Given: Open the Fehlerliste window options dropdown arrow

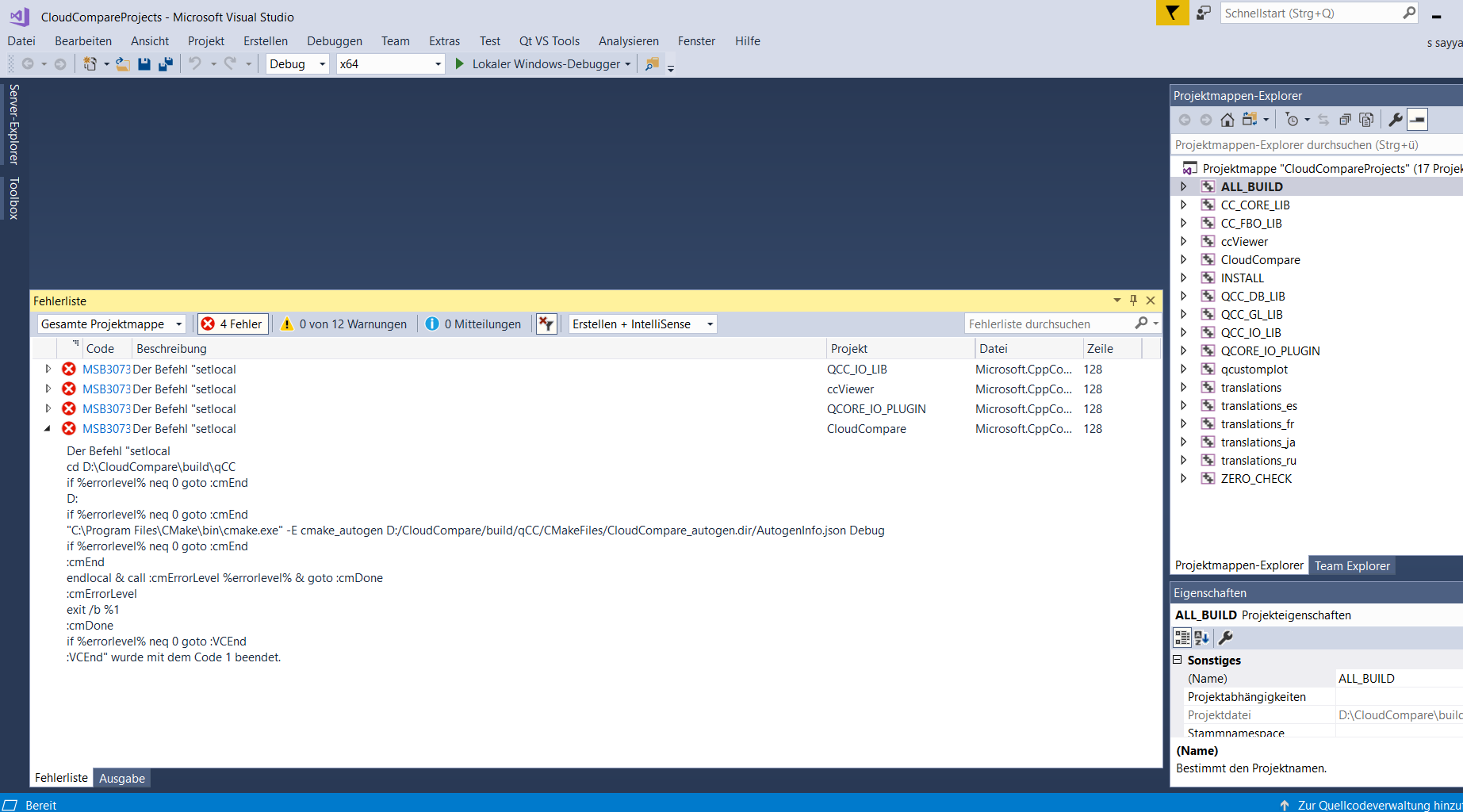Looking at the screenshot, I should (1116, 301).
